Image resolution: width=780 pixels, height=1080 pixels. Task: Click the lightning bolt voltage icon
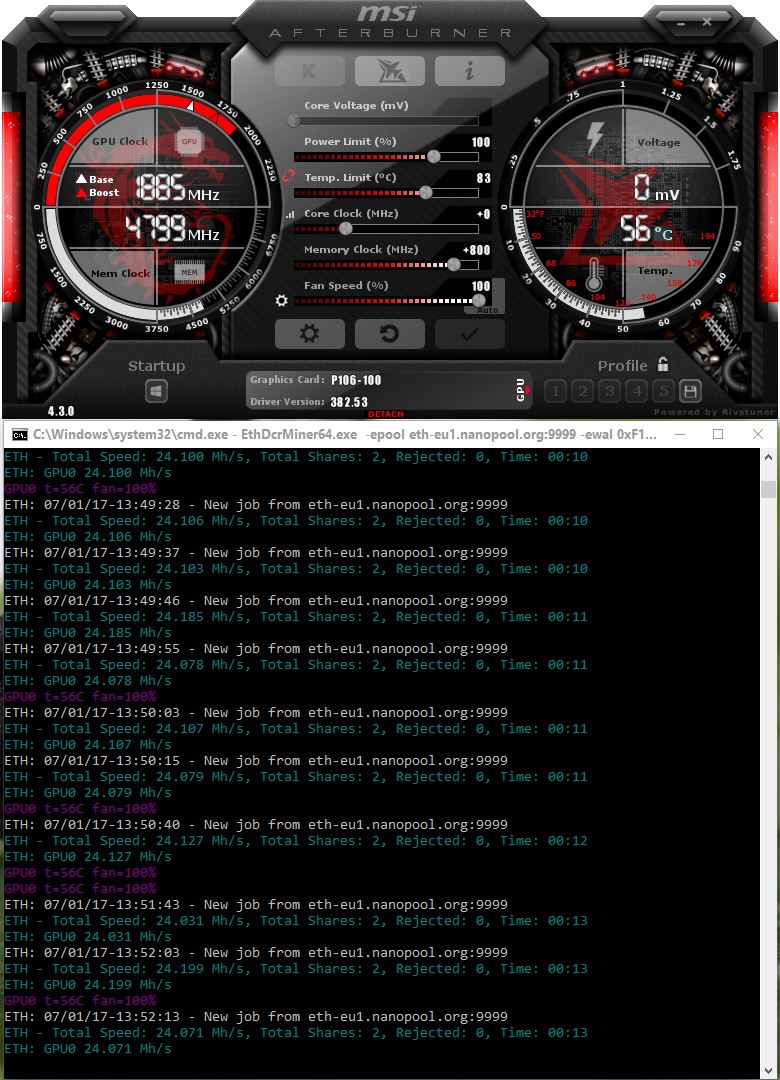(x=595, y=138)
